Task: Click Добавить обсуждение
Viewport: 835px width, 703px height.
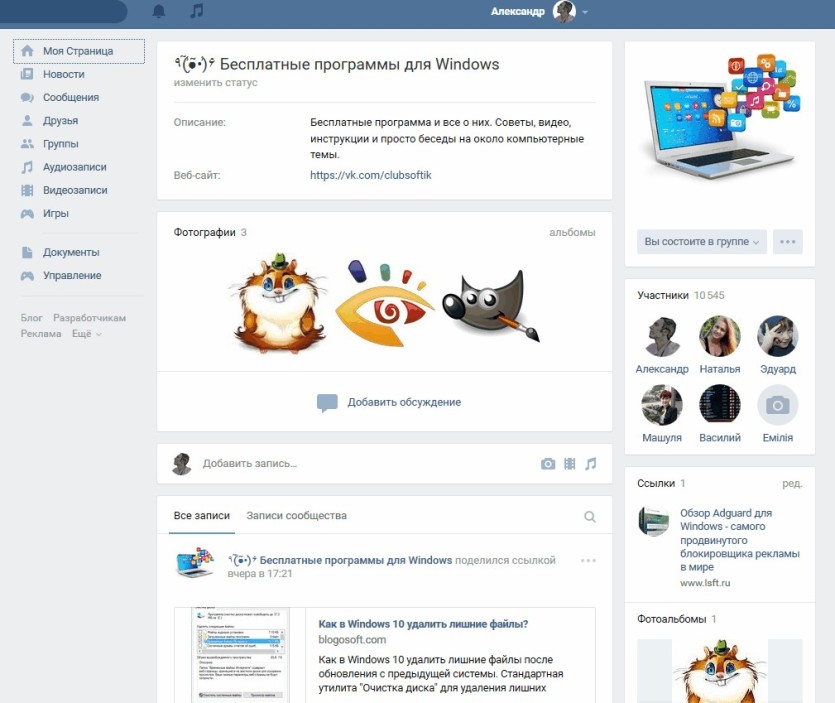Action: coord(389,402)
